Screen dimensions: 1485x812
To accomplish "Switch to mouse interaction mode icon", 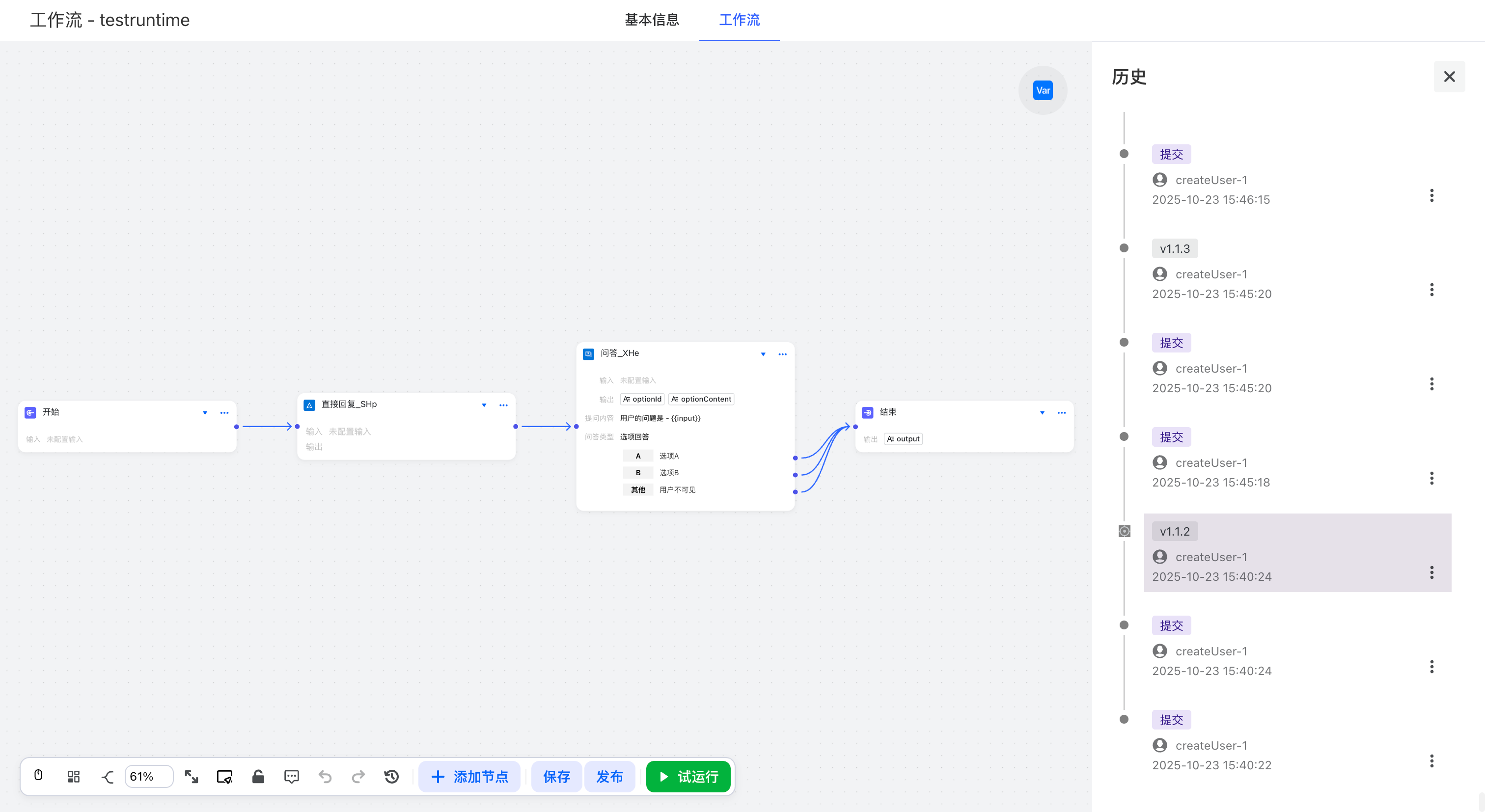I will [x=38, y=776].
